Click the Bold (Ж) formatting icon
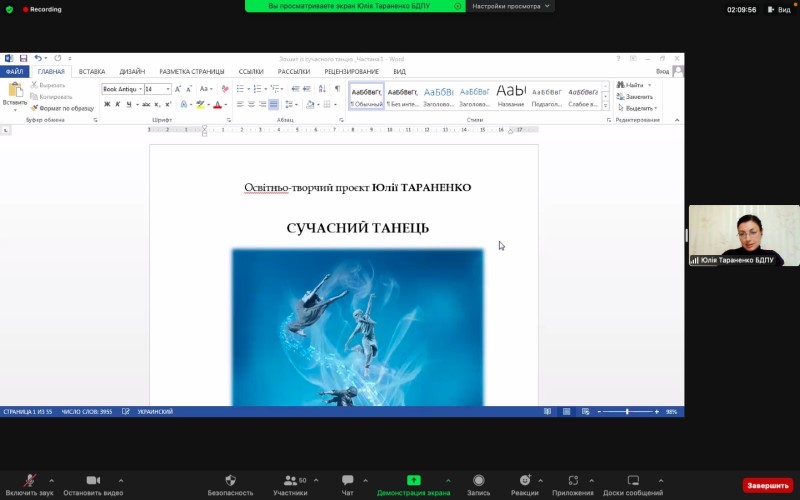This screenshot has width=800, height=500. pos(107,104)
